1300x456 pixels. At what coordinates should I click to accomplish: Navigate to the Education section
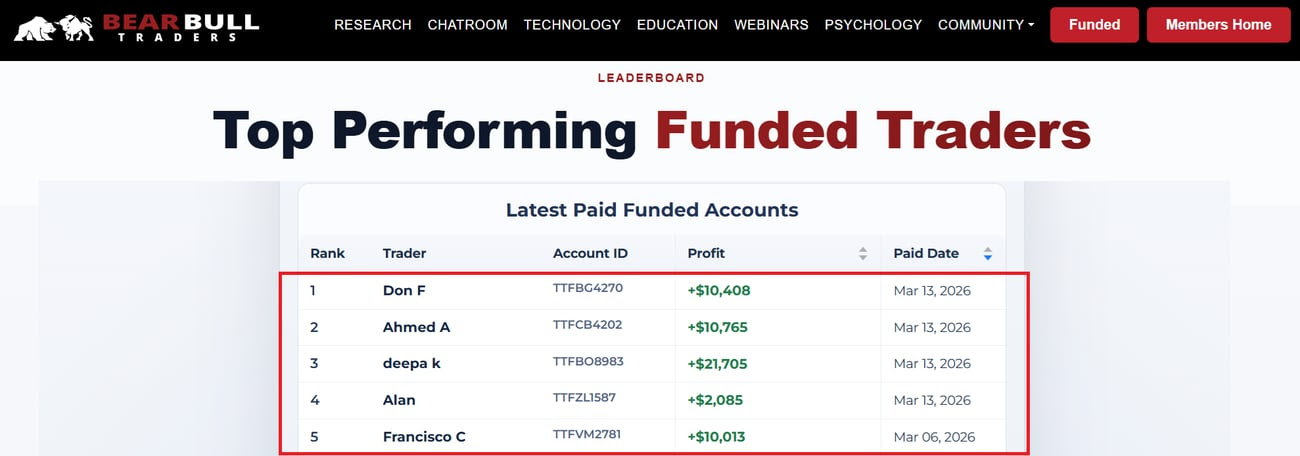[x=677, y=25]
